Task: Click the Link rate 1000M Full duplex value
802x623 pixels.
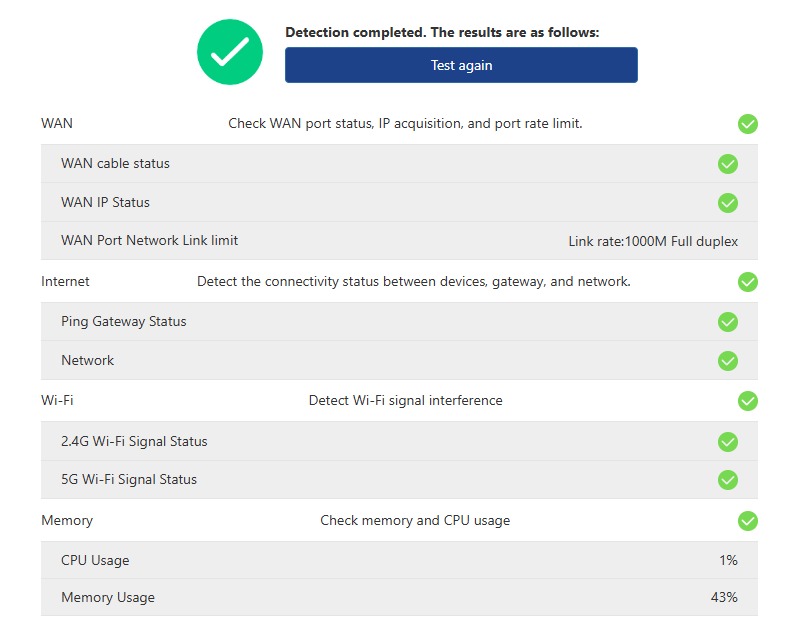Action: coord(653,242)
